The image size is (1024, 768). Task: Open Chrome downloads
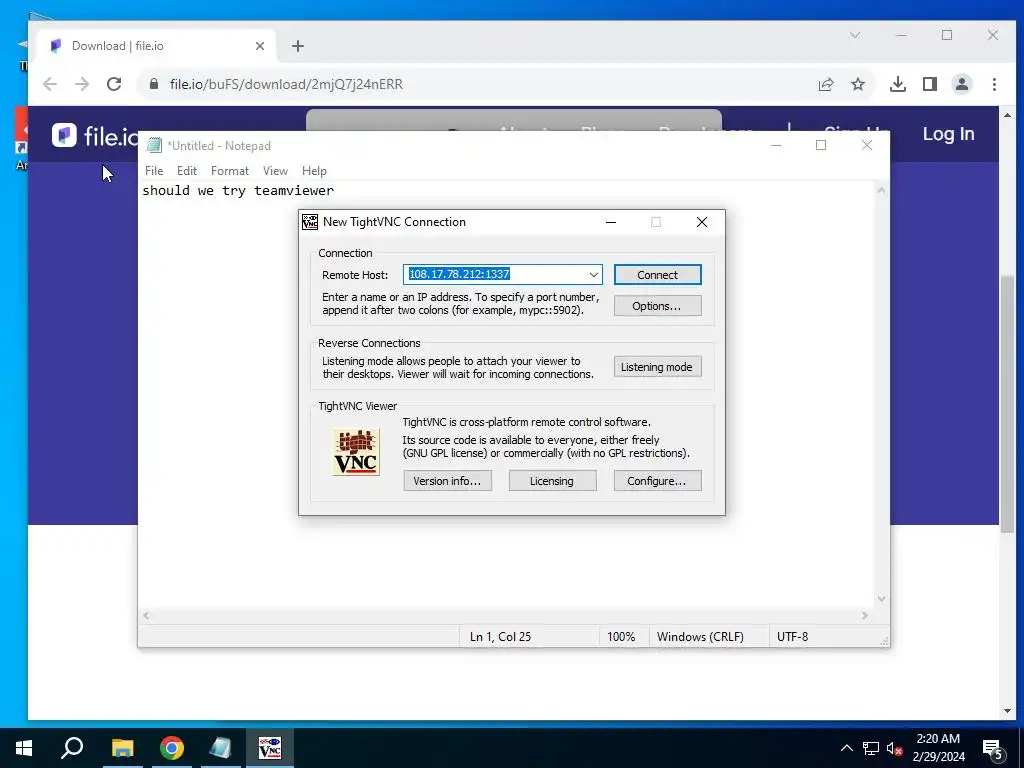tap(898, 84)
